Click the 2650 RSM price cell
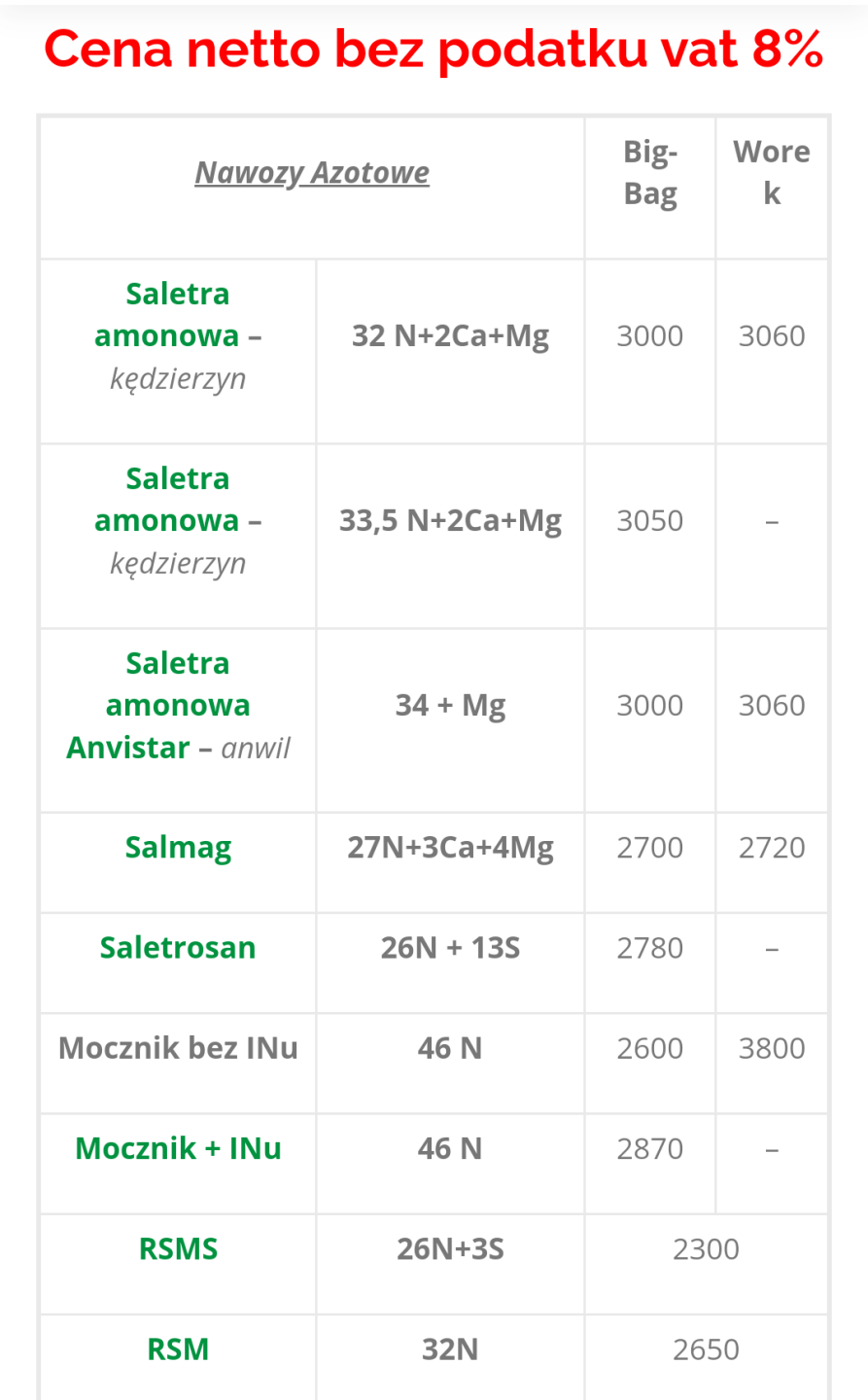Screen dimensions: 868x1400 click(706, 1349)
